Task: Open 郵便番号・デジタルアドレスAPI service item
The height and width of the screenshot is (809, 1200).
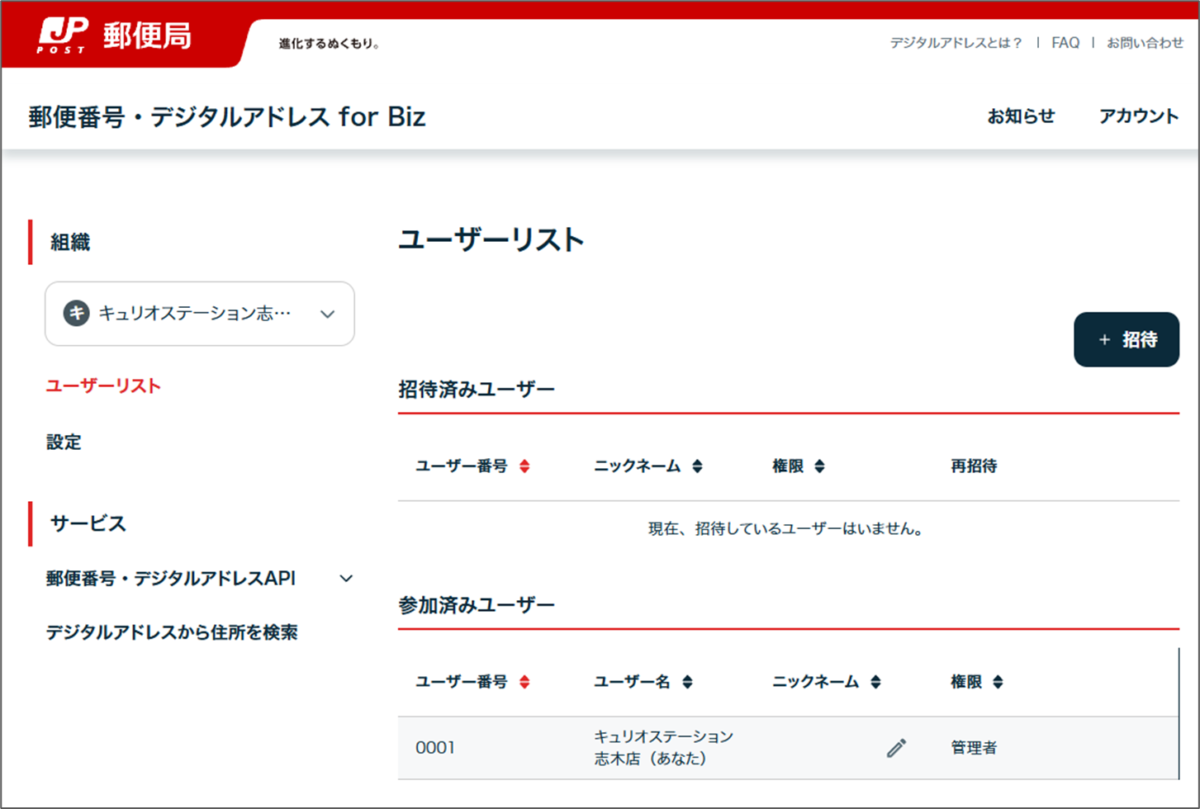Action: pos(171,578)
